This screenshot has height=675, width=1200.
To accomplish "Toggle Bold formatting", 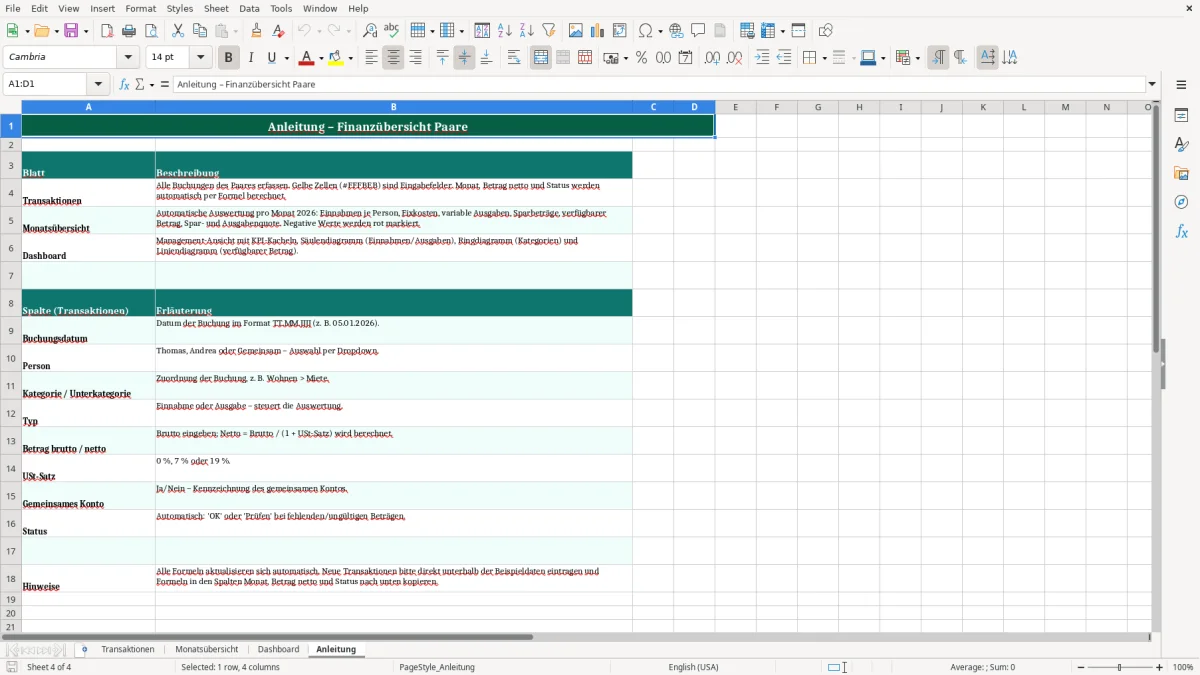I will tap(228, 58).
